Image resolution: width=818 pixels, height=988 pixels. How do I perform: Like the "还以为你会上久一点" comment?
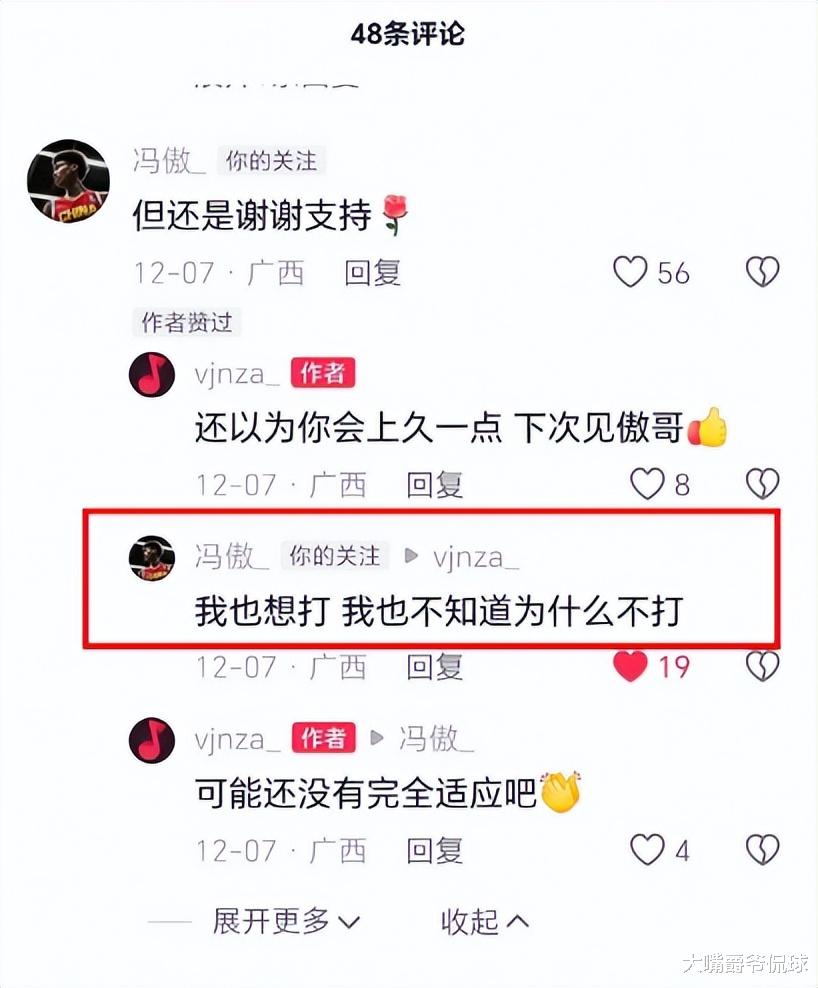tap(648, 484)
